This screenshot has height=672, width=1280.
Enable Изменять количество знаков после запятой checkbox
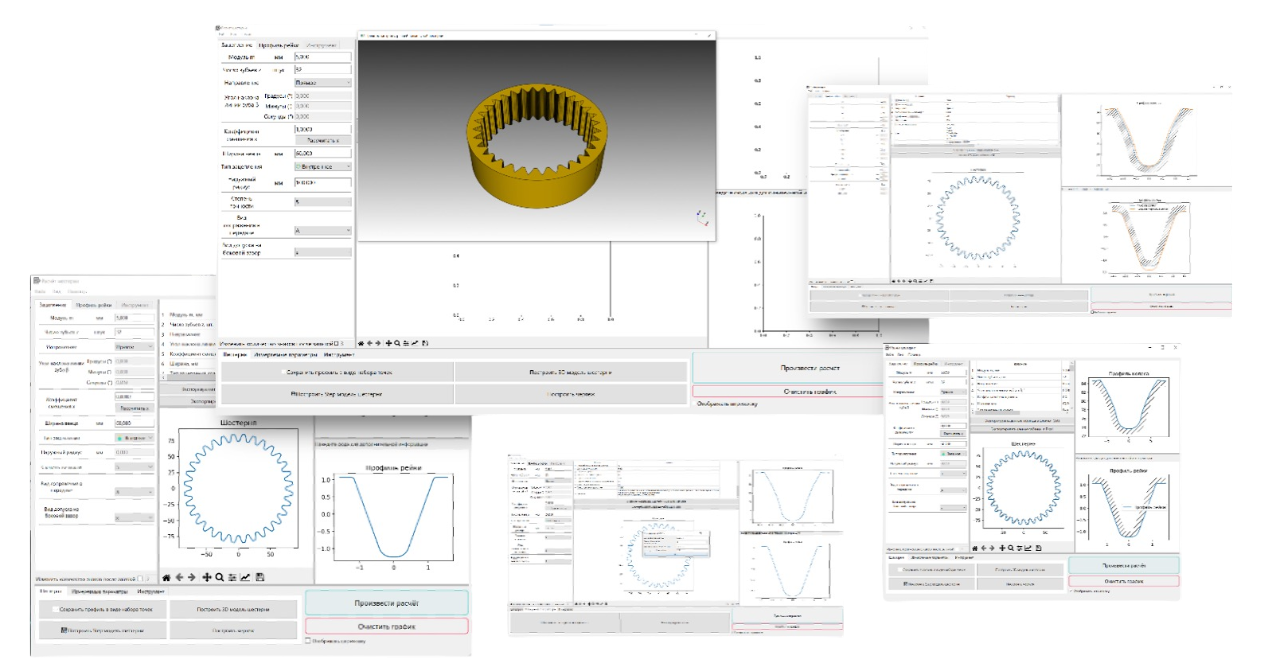pyautogui.click(x=140, y=577)
